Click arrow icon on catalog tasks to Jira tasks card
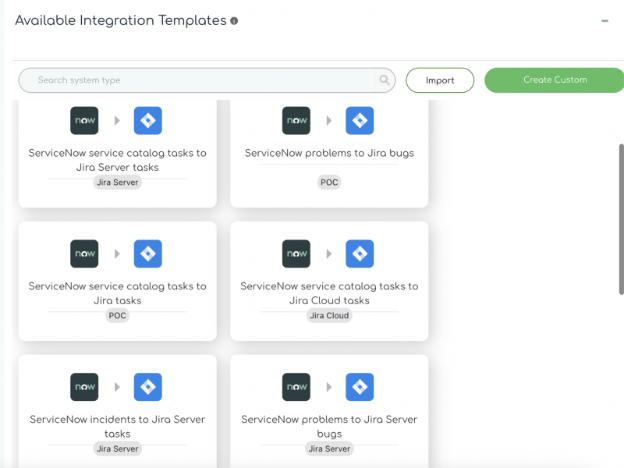 [x=117, y=254]
